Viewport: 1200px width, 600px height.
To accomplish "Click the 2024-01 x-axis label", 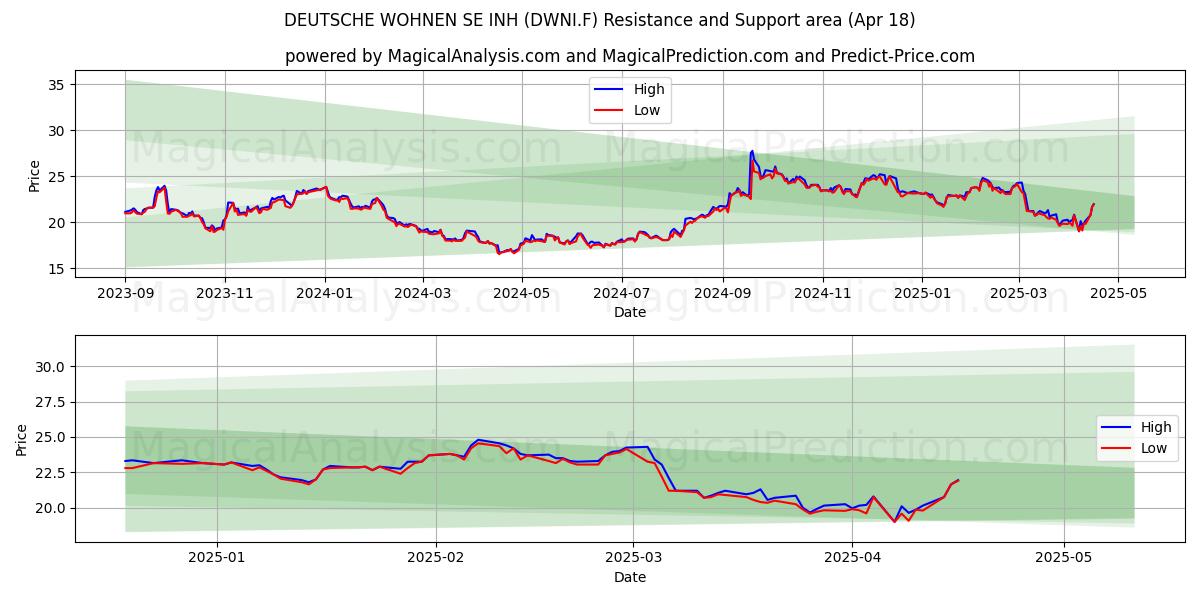I will click(324, 294).
